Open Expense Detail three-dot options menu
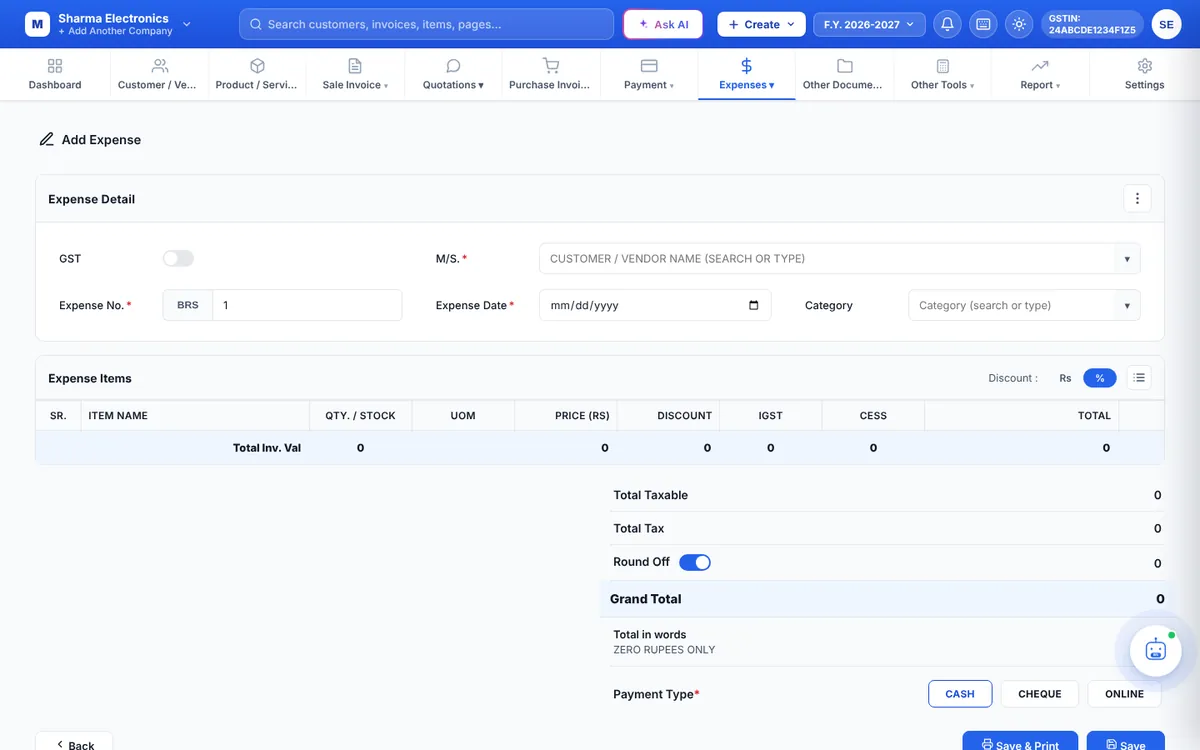Viewport: 1200px width, 750px height. (1137, 199)
